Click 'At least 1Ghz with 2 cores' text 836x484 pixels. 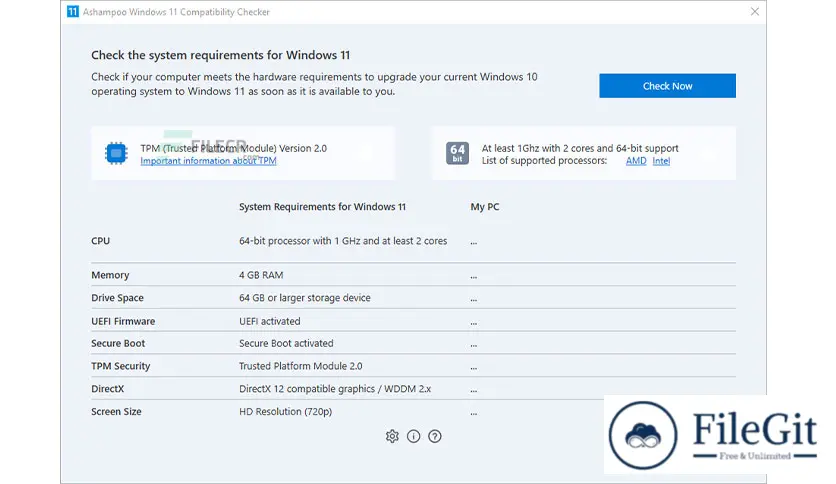580,148
